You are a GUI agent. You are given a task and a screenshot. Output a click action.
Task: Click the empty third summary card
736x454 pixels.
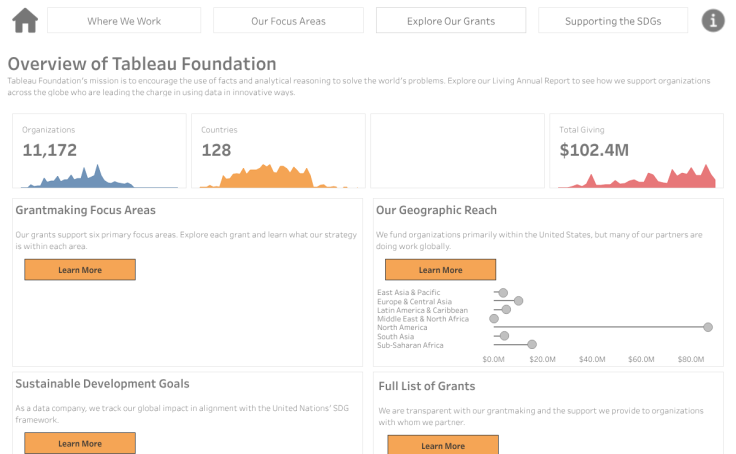point(457,150)
